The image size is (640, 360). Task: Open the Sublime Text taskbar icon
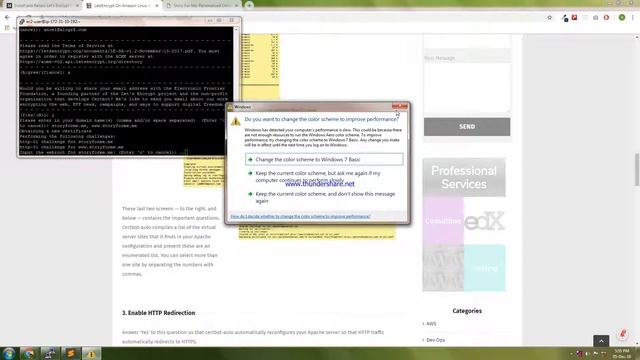pos(71,353)
